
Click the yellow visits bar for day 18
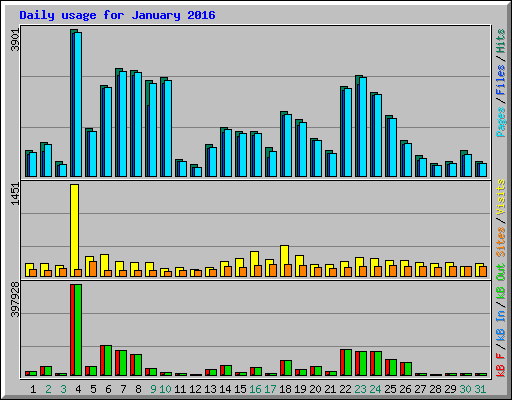tap(285, 261)
